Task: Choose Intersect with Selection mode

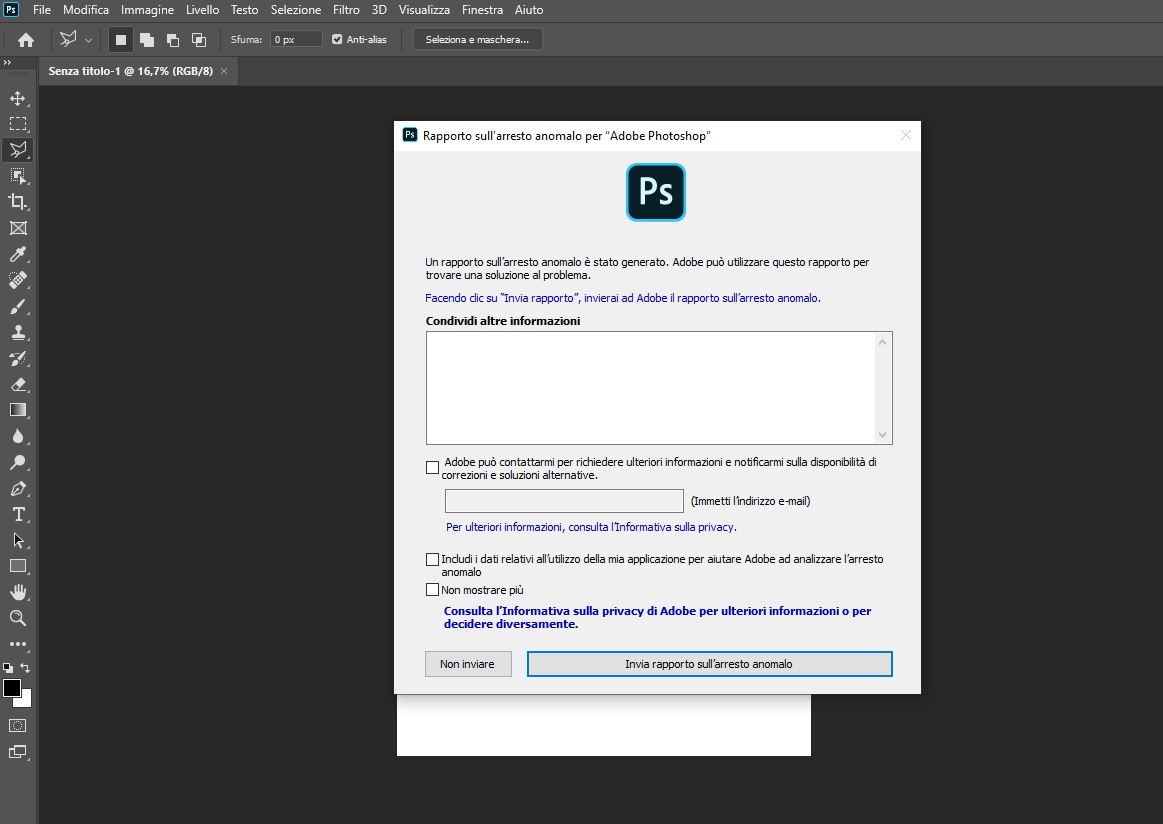Action: [199, 40]
